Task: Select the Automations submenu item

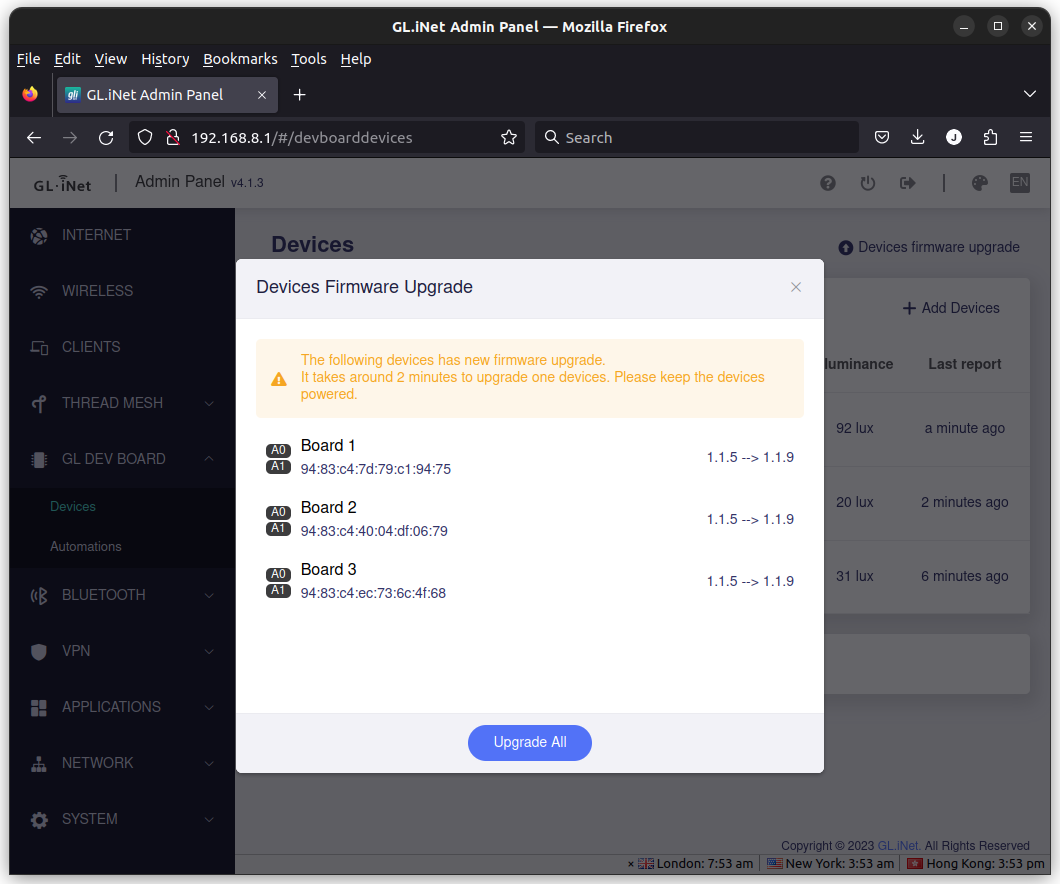Action: tap(86, 546)
